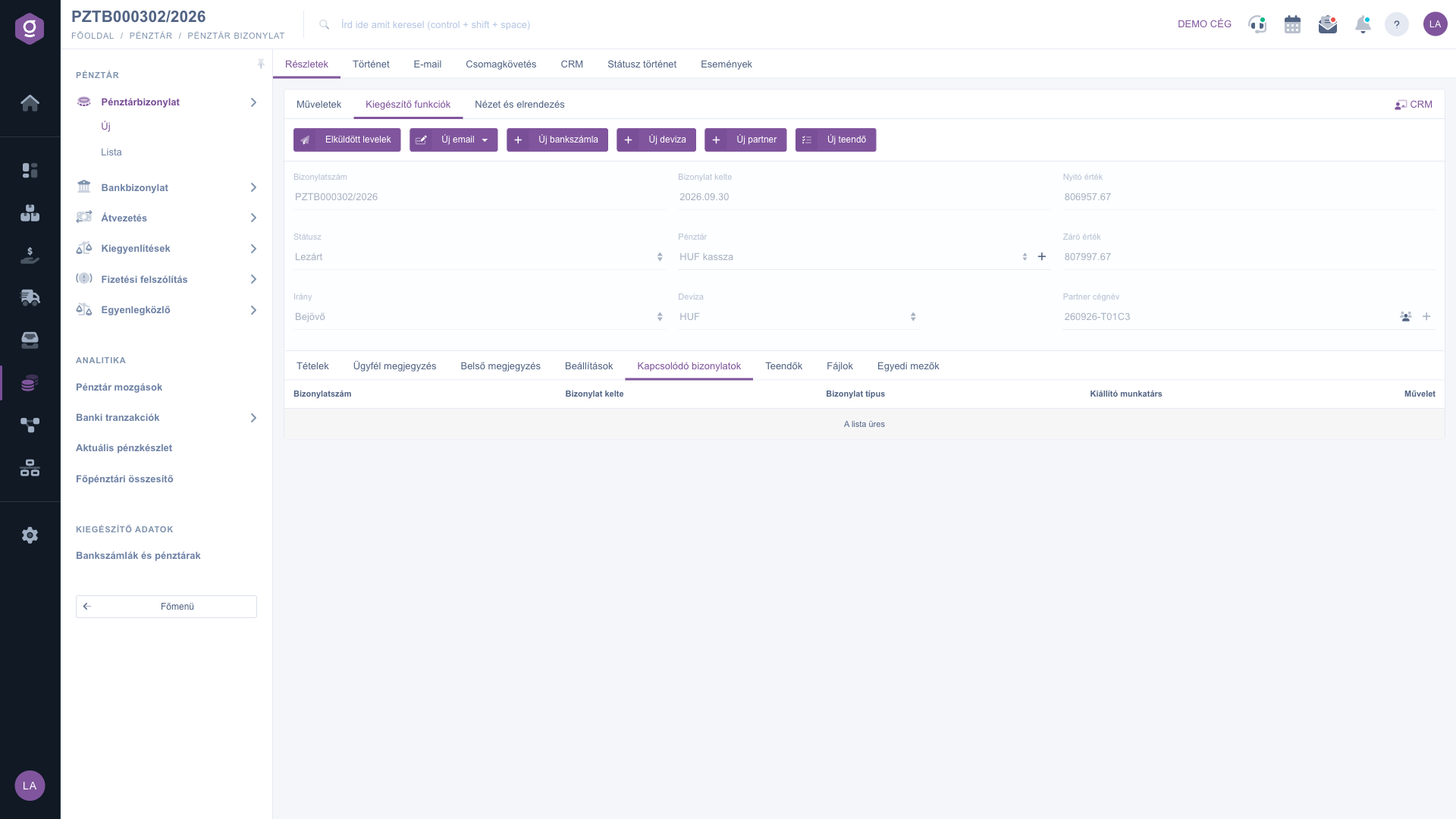Click PÉNZTÁR breadcrumb link
This screenshot has width=1456, height=819.
tap(151, 36)
